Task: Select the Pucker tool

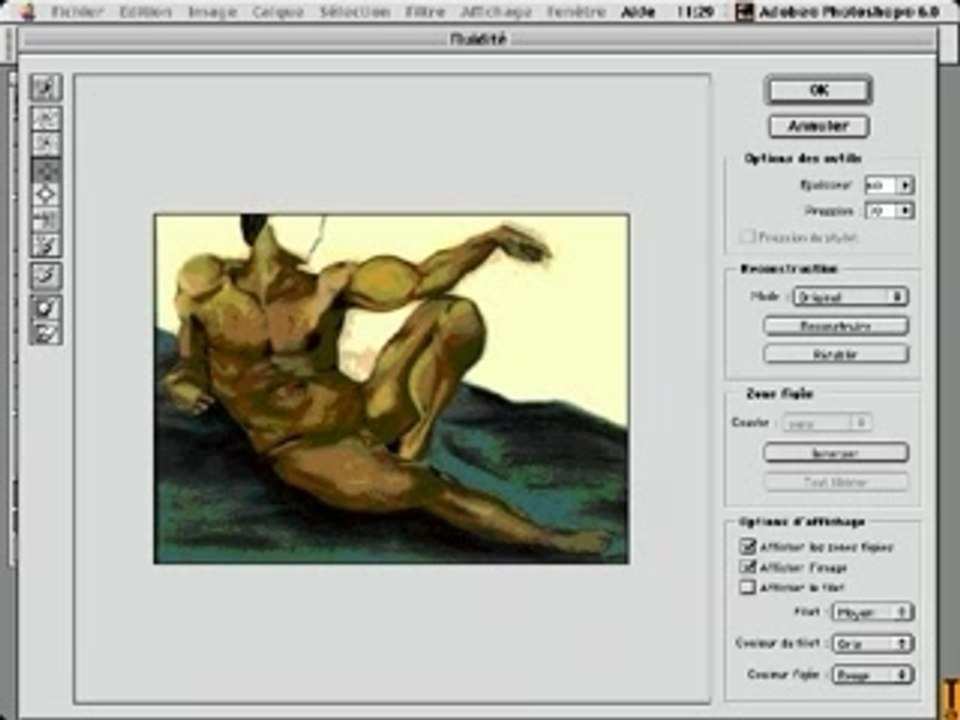Action: (45, 170)
